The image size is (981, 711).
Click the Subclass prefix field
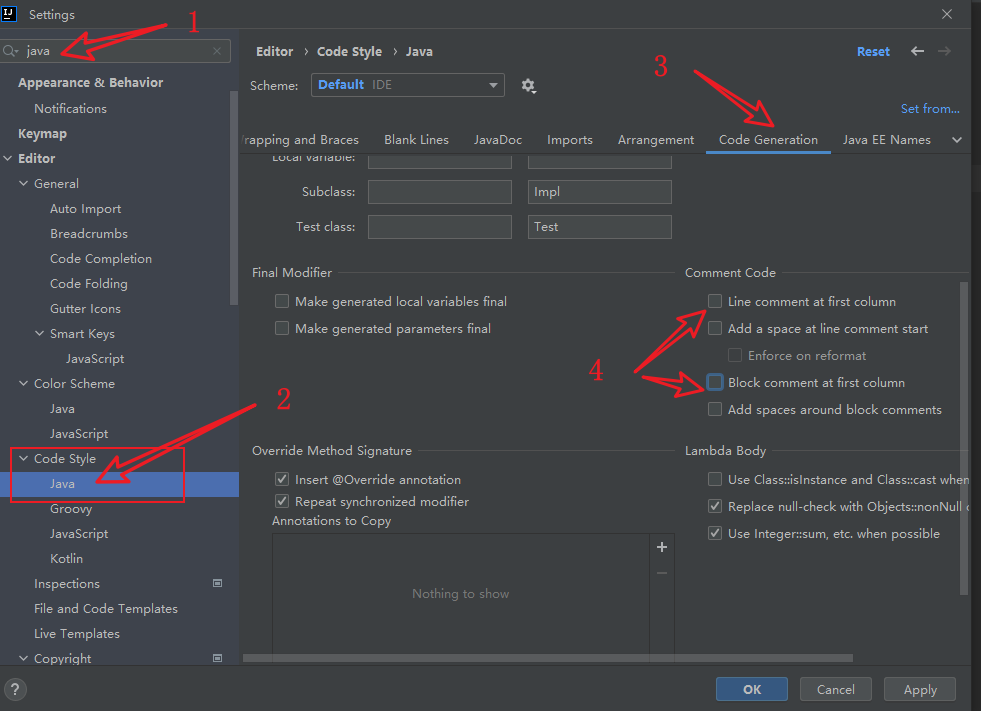pos(440,192)
